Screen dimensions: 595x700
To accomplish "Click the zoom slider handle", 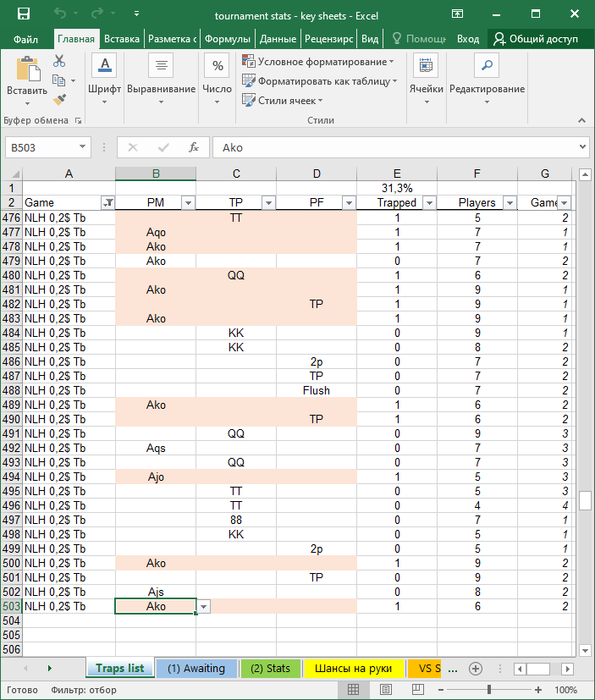I will pyautogui.click(x=489, y=690).
